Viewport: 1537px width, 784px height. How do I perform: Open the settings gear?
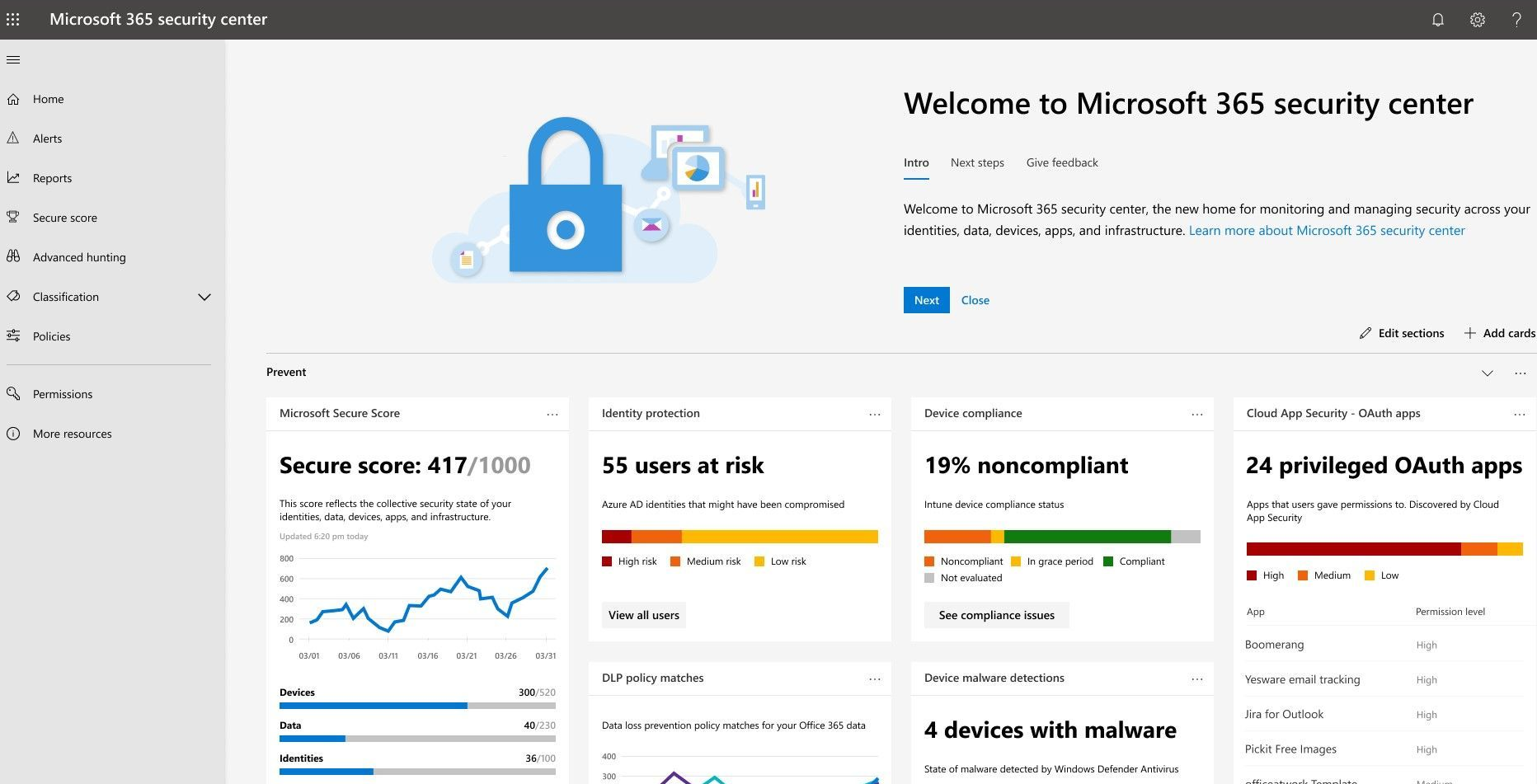coord(1478,19)
